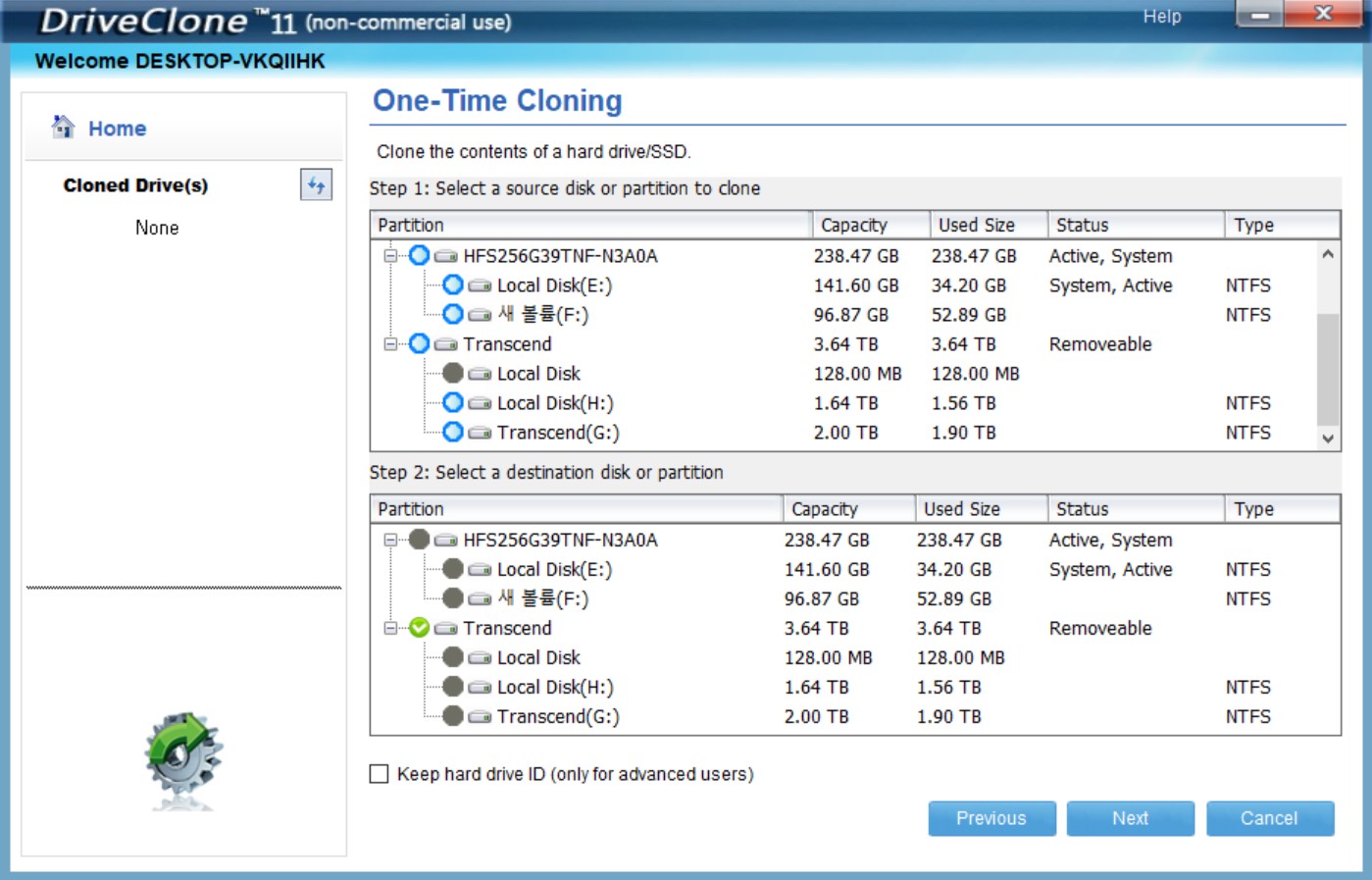This screenshot has width=1372, height=880.
Task: Click source list scrollbar up arrow
Action: (x=1328, y=253)
